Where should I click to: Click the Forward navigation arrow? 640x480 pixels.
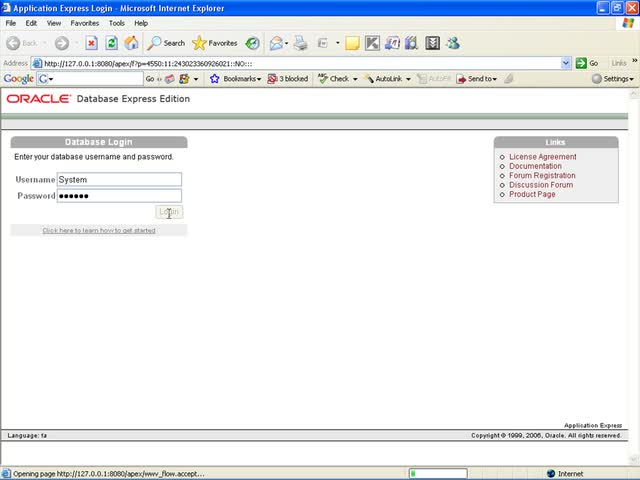(62, 43)
